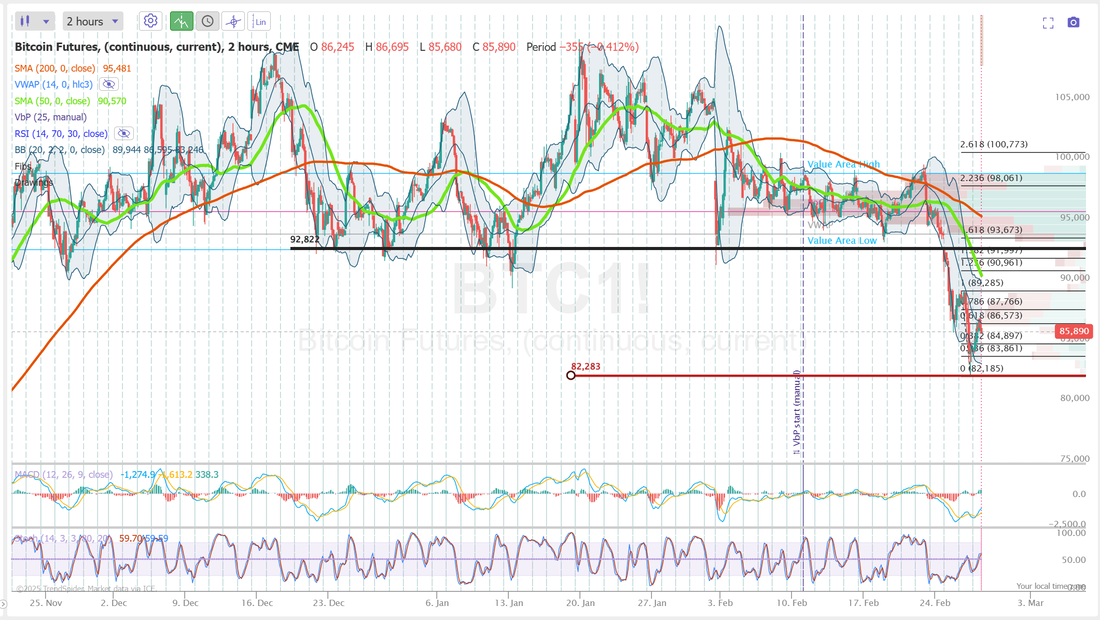Click the Your local time zone label
The height and width of the screenshot is (620, 1100).
point(1050,586)
